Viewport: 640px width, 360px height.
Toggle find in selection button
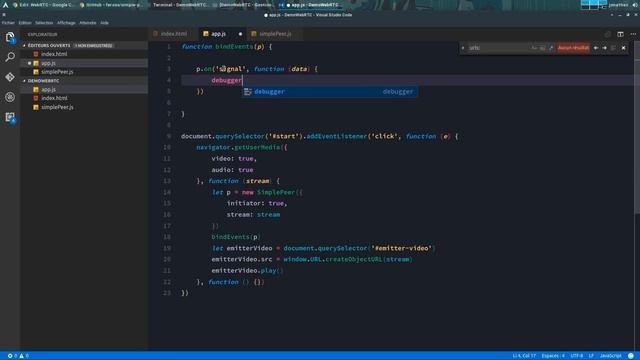(613, 48)
